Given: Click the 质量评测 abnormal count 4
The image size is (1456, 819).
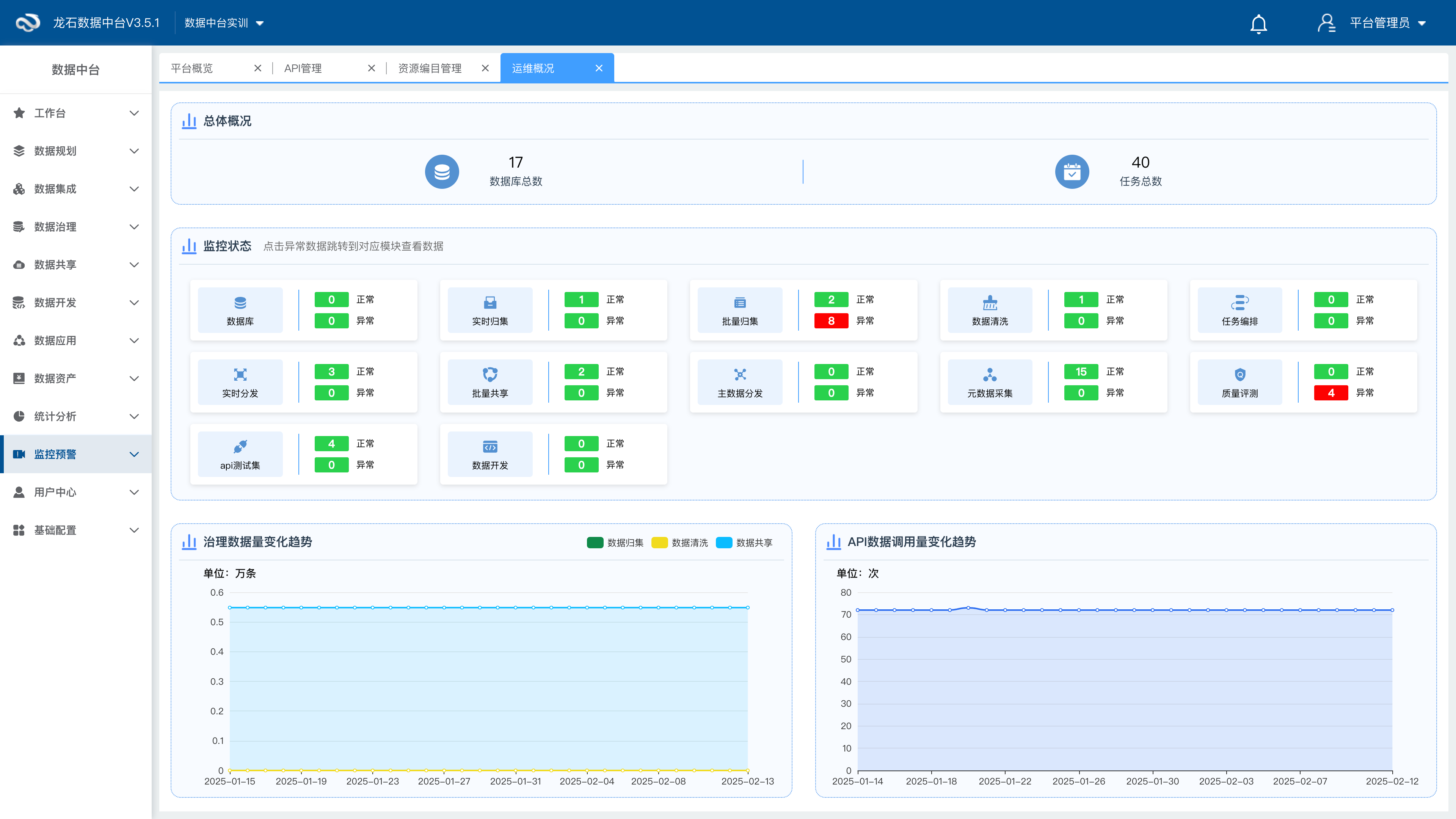Looking at the screenshot, I should 1330,393.
